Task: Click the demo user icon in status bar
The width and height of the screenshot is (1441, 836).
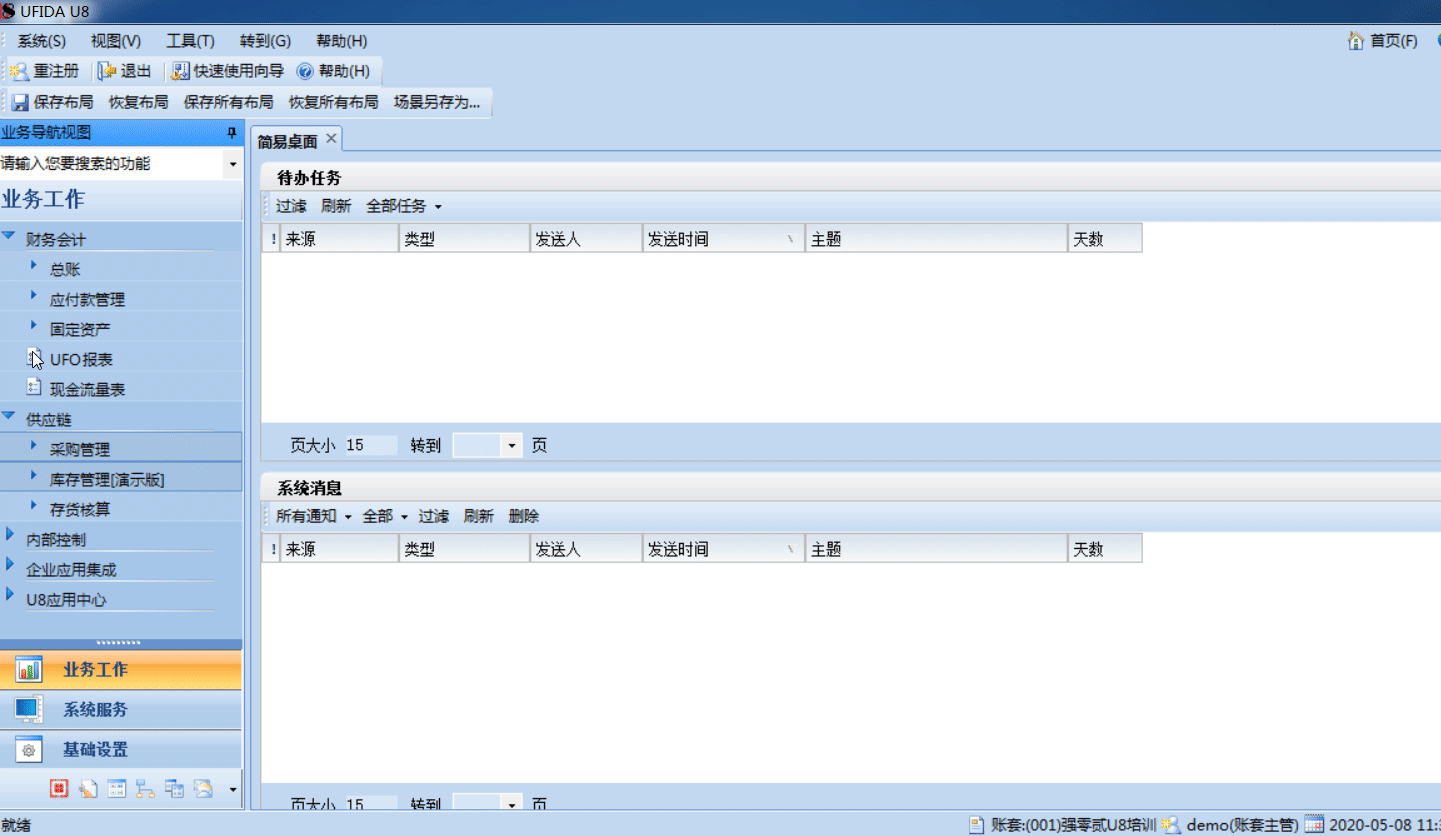Action: pyautogui.click(x=1171, y=825)
